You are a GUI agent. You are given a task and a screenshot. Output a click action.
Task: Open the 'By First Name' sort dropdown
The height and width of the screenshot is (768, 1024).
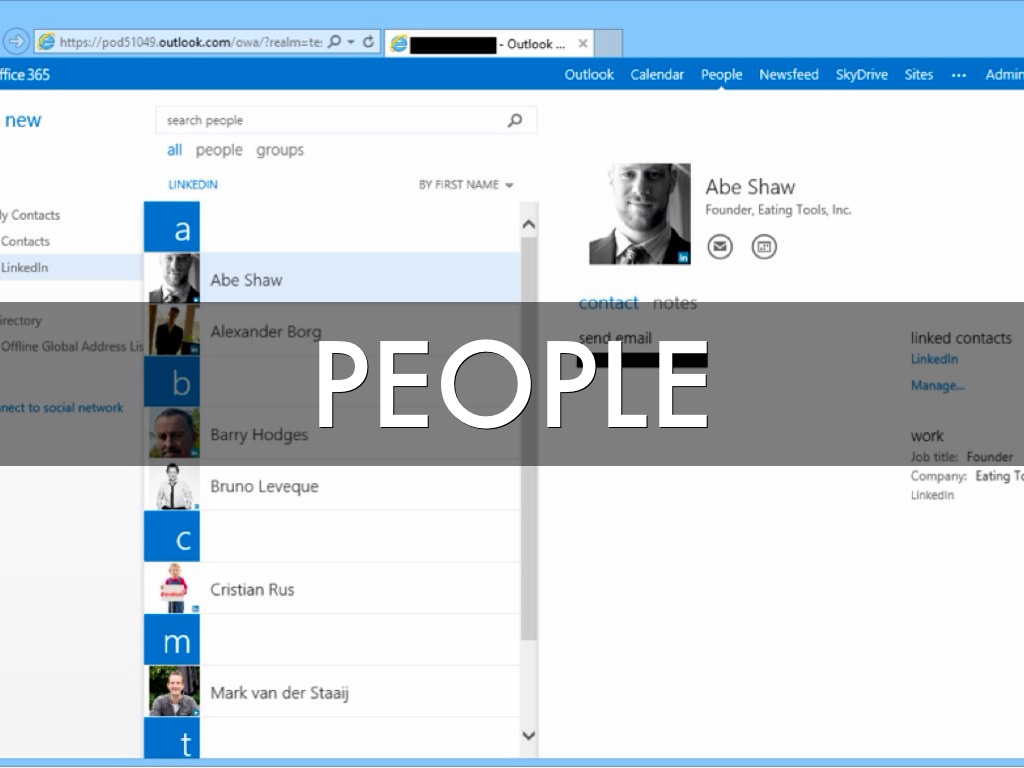click(x=466, y=185)
